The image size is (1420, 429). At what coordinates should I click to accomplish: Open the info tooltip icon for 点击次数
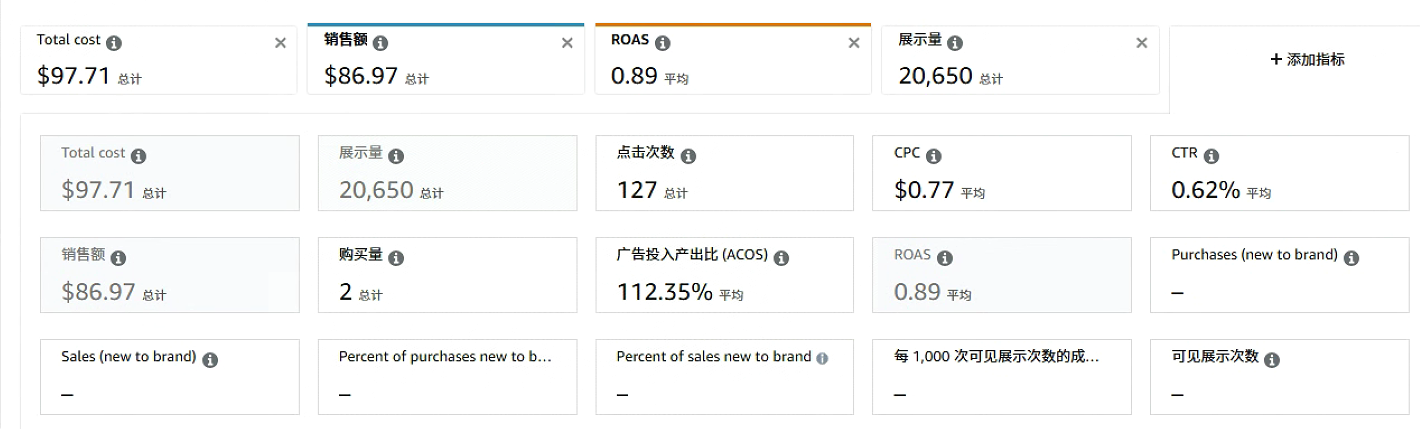(x=688, y=156)
